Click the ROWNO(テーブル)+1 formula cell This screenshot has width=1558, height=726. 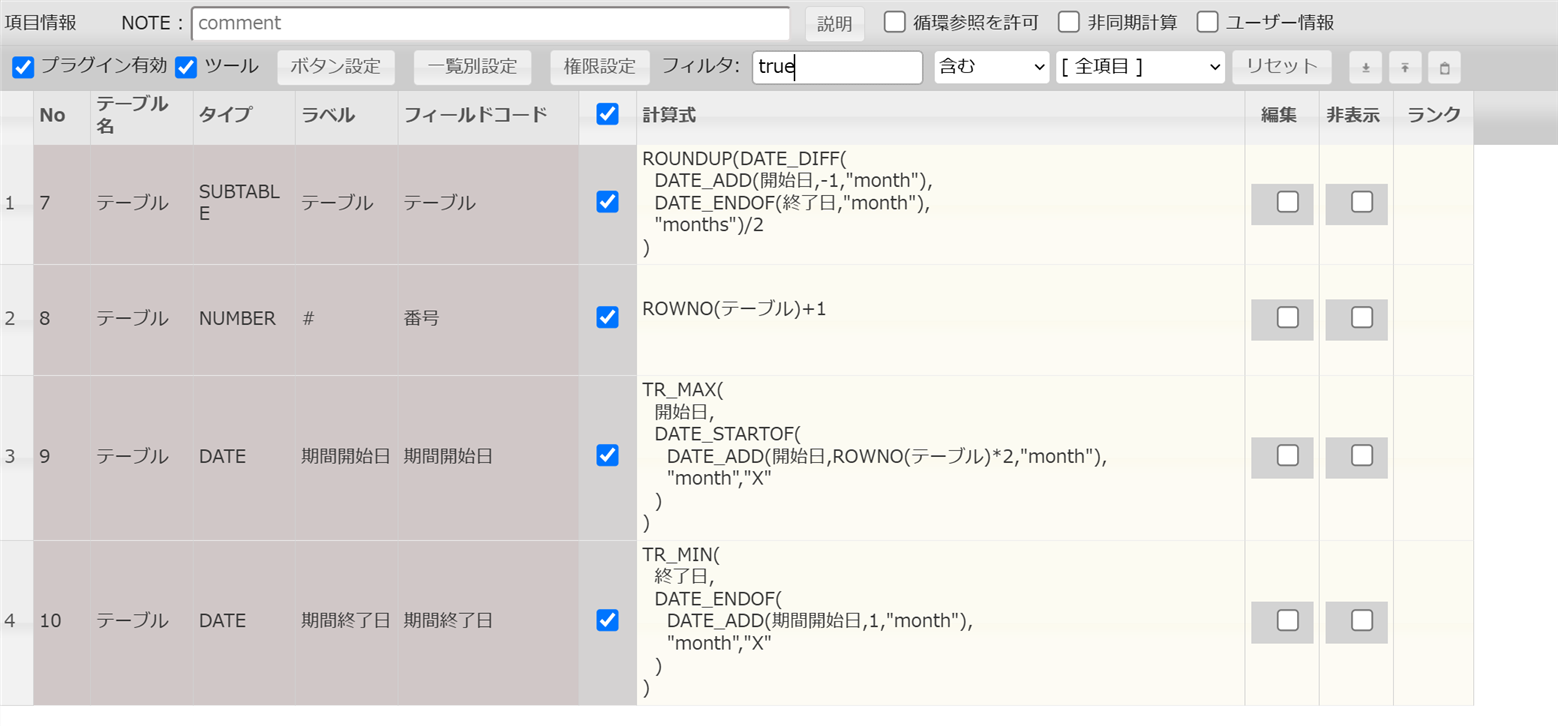pos(940,320)
